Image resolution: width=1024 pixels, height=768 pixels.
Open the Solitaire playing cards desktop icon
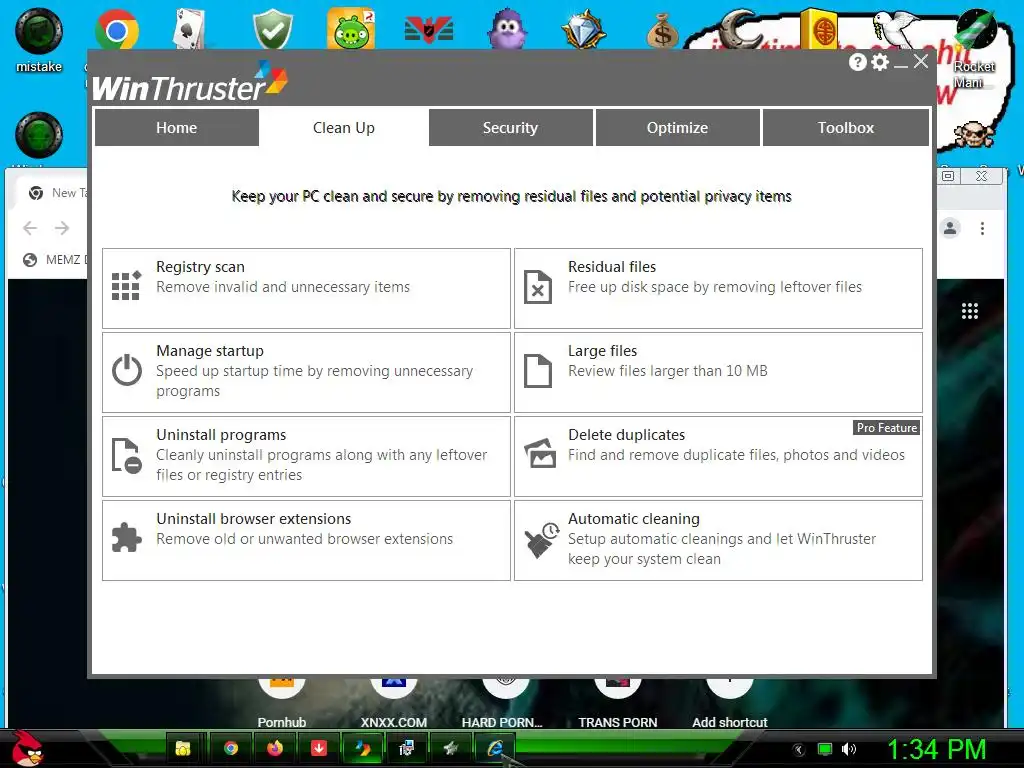click(189, 29)
